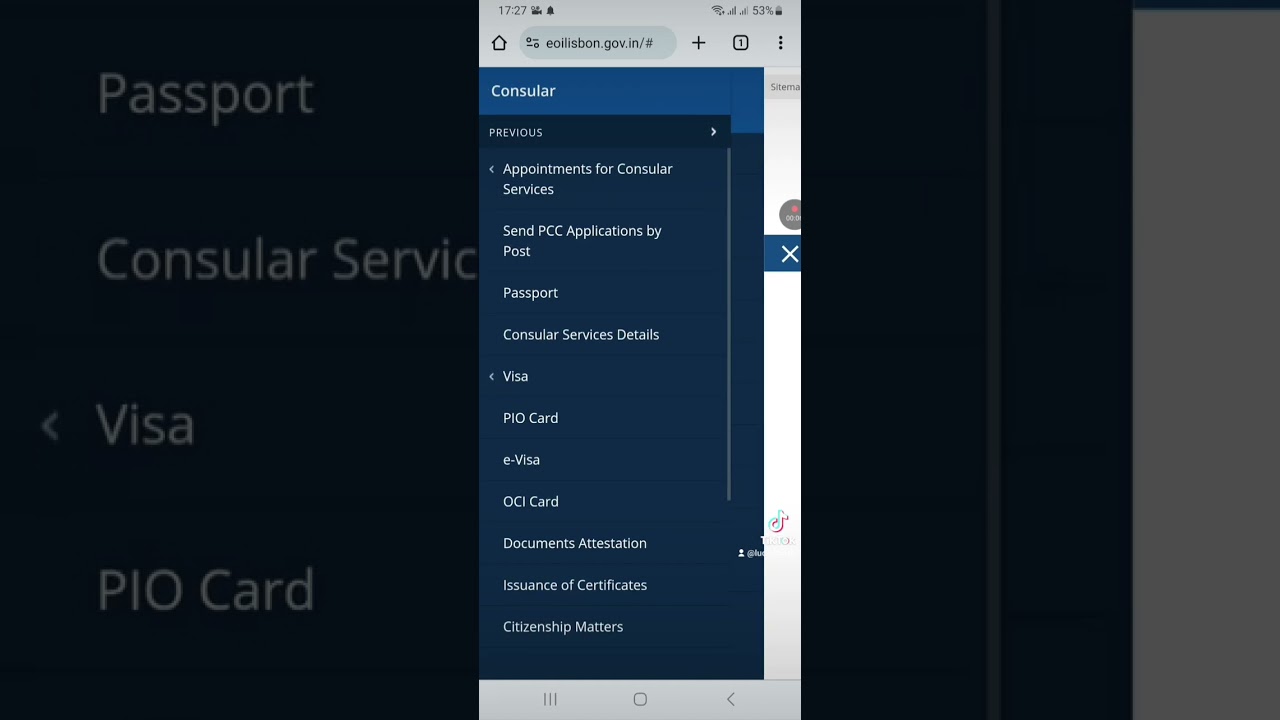Viewport: 1280px width, 720px height.
Task: Click the Consular menu header
Action: tap(605, 91)
